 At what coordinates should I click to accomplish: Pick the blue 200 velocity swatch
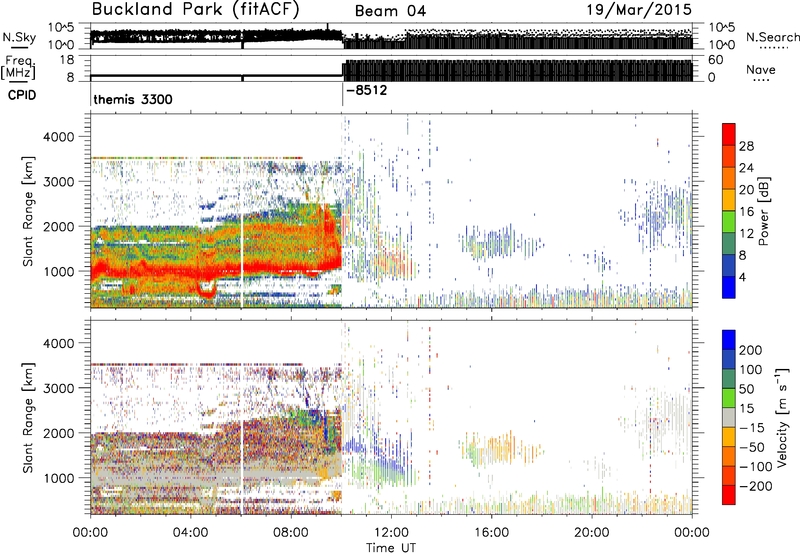[729, 340]
